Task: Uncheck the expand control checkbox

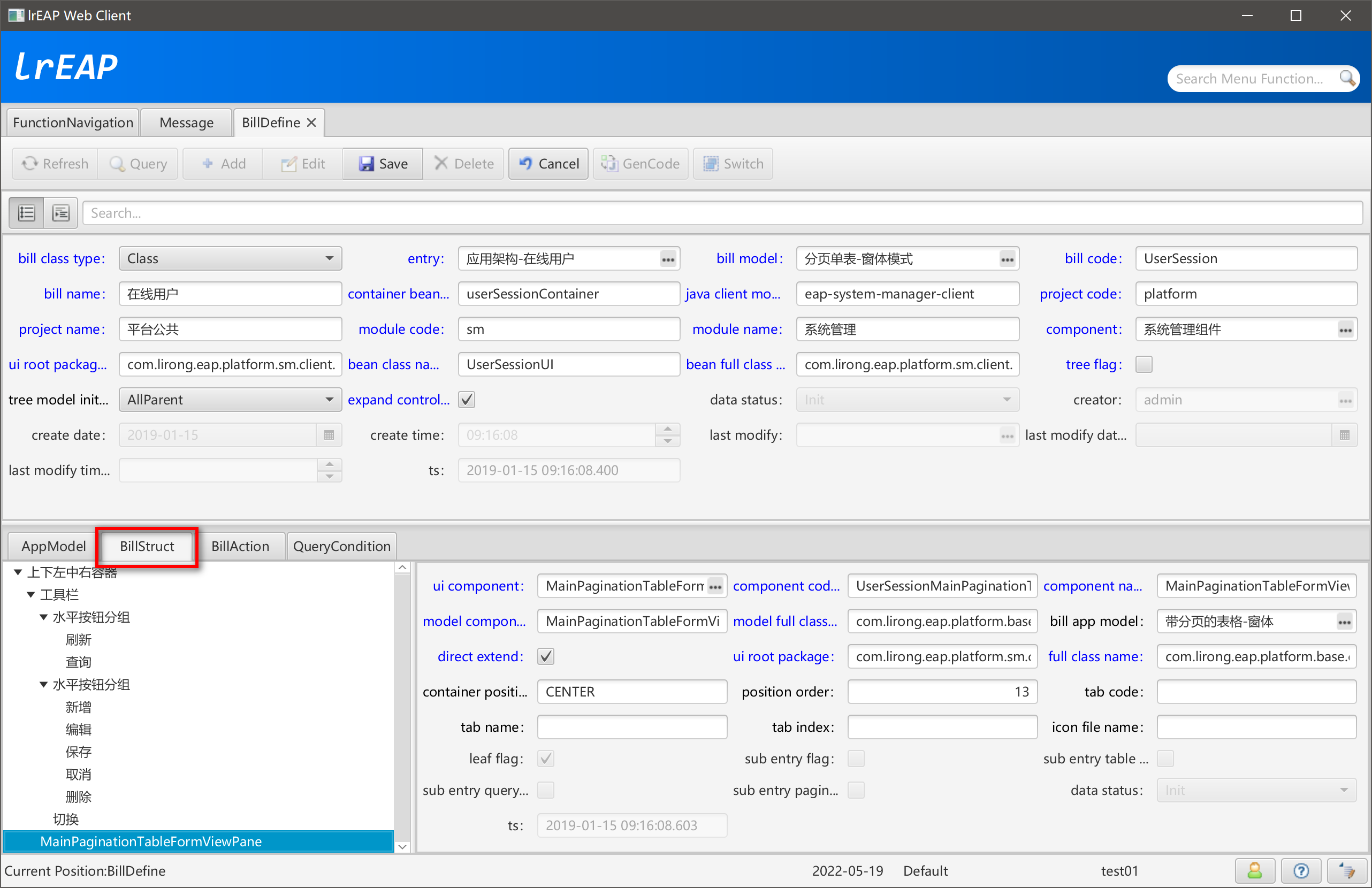Action: click(x=467, y=400)
